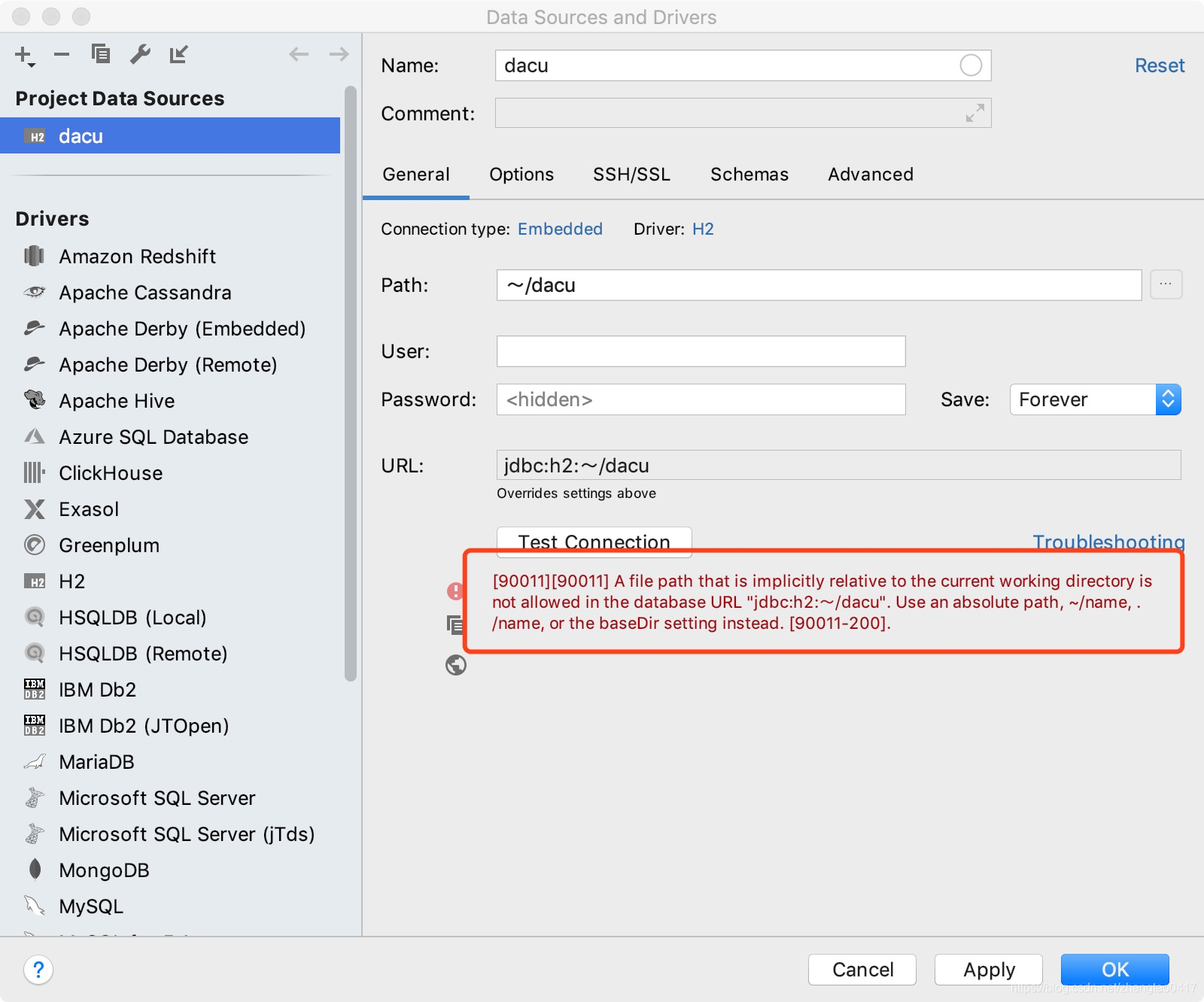Click the HSQLDB (Local) driver icon
Screen dimensions: 1204x1002
35,618
